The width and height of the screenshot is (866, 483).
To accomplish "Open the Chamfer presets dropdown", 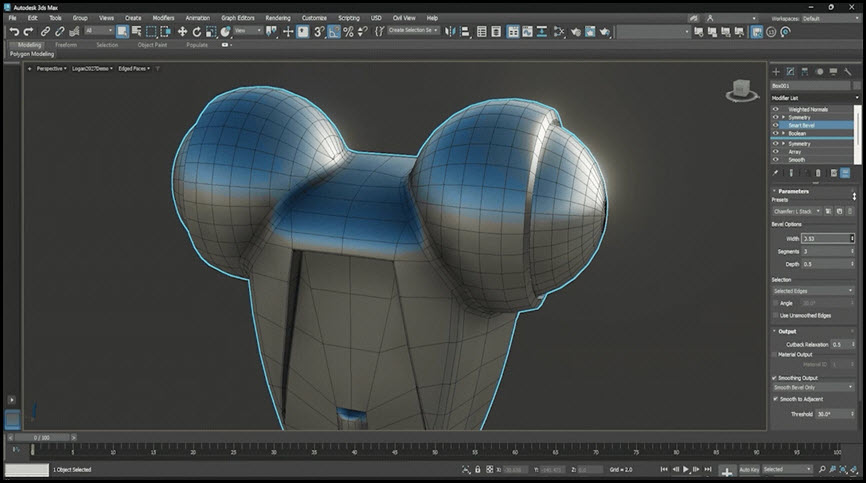I will coord(797,211).
